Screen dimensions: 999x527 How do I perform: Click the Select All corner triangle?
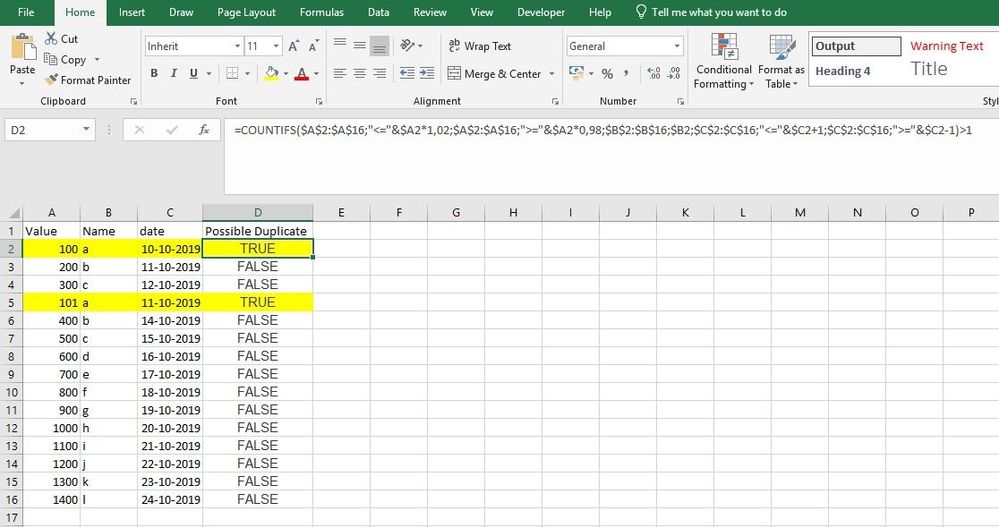point(14,213)
